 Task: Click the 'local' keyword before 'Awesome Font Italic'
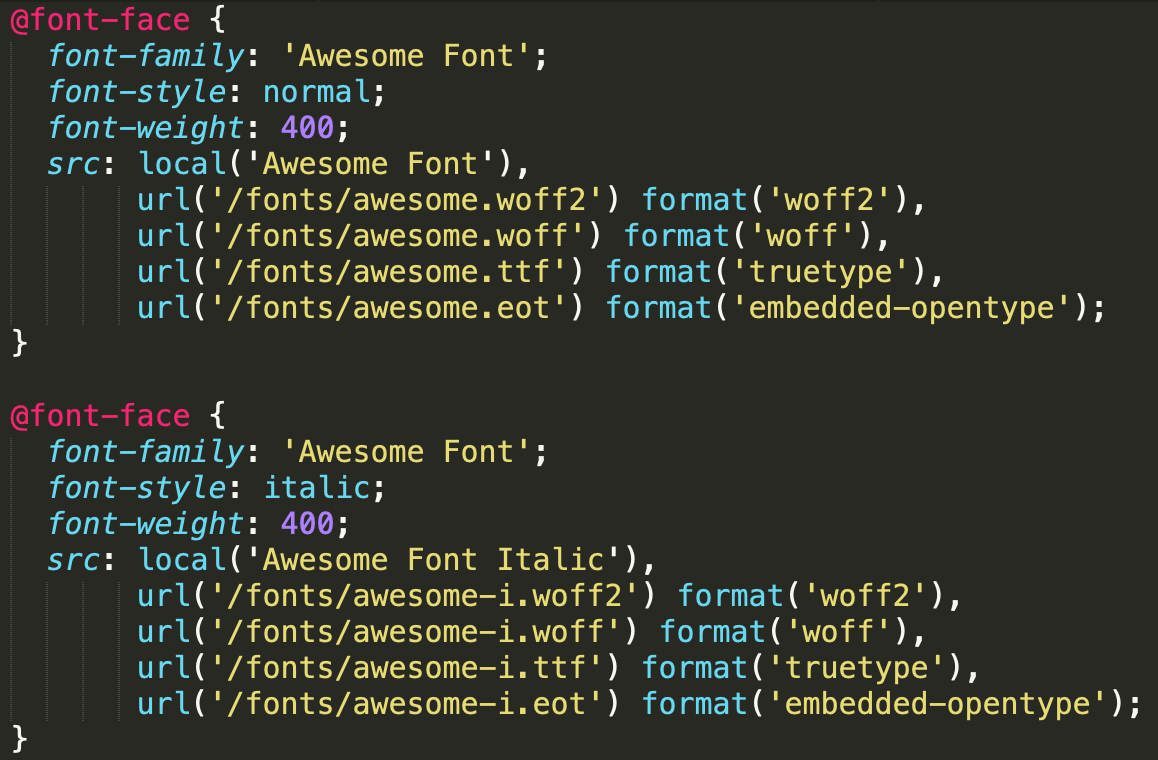pos(183,560)
